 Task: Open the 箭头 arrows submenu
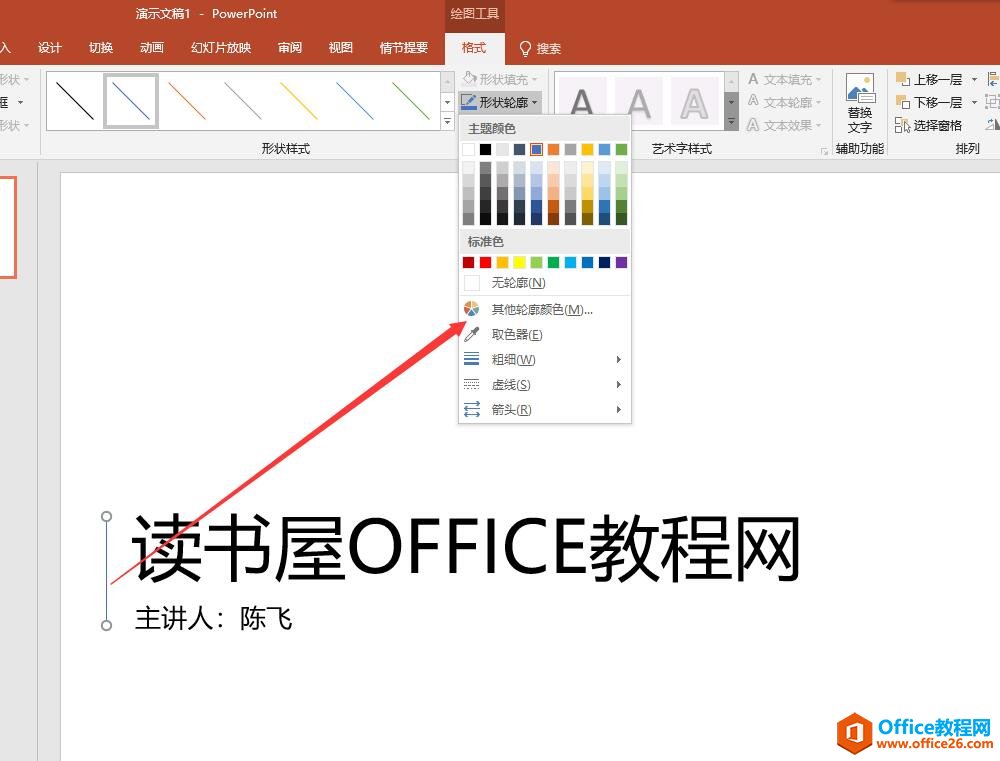coord(511,409)
